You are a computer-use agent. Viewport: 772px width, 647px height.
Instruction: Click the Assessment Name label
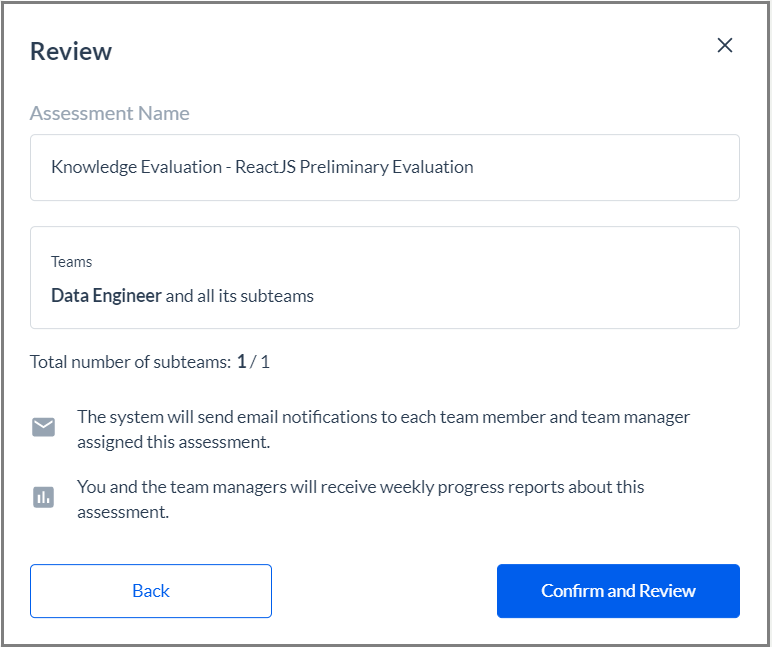point(110,113)
